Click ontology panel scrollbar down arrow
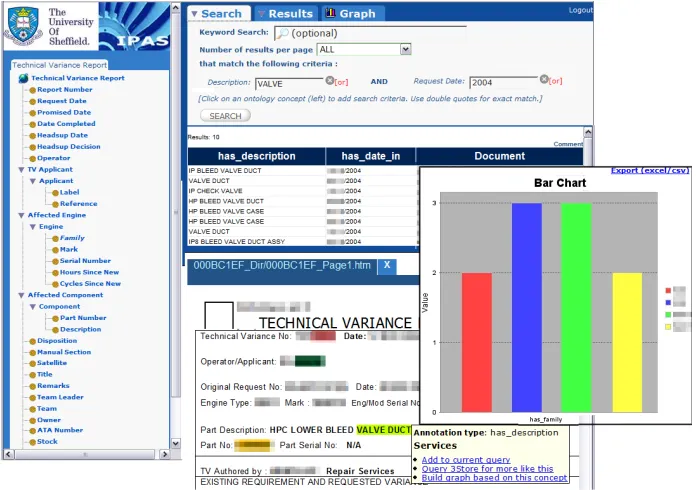 (176, 443)
